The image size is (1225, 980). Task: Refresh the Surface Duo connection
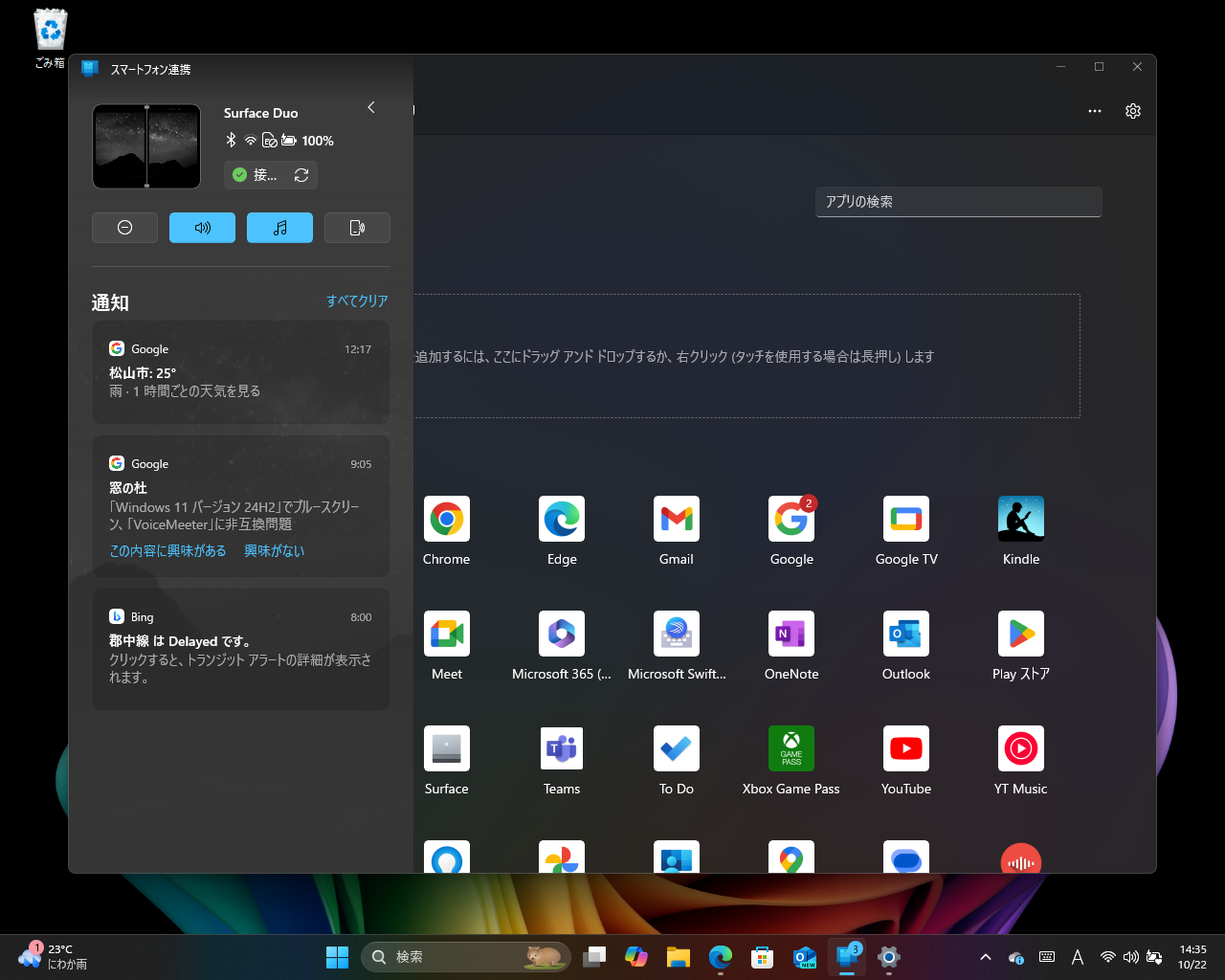301,175
